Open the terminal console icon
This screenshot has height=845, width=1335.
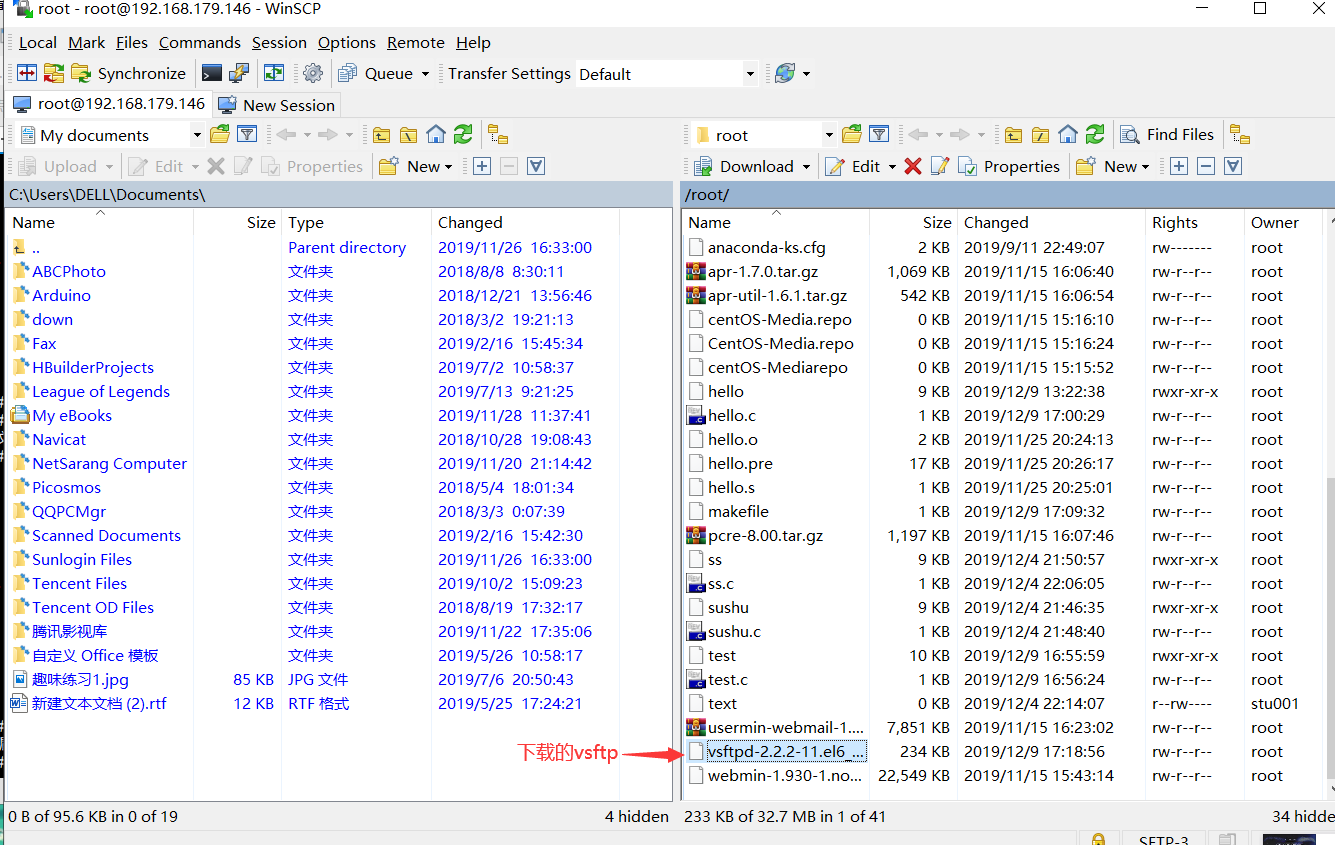click(211, 73)
